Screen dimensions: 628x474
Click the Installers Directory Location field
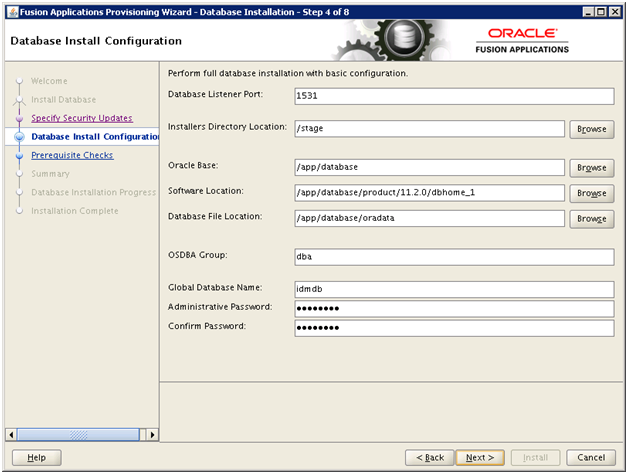point(429,129)
